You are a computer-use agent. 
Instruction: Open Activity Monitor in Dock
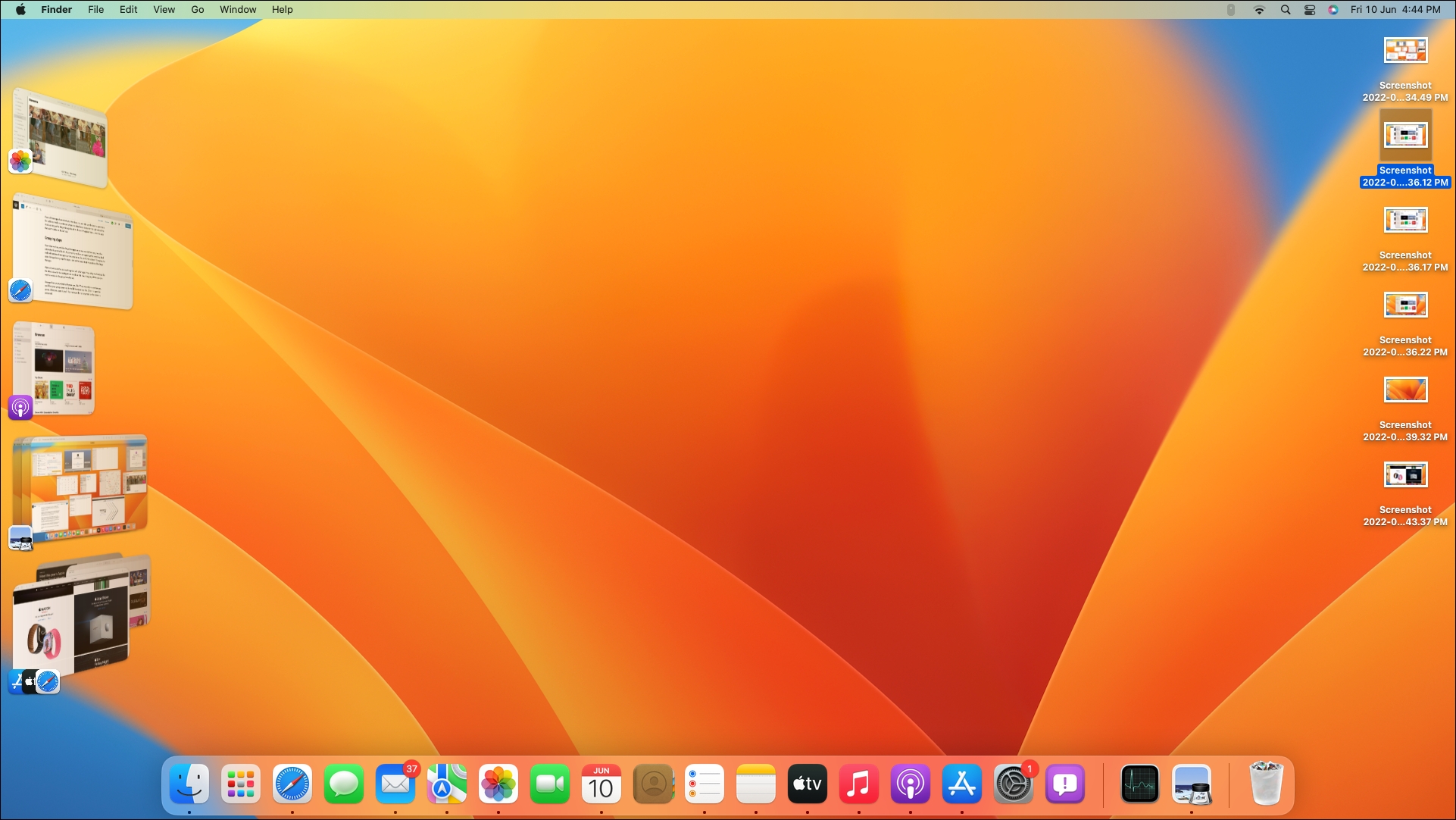(1139, 784)
